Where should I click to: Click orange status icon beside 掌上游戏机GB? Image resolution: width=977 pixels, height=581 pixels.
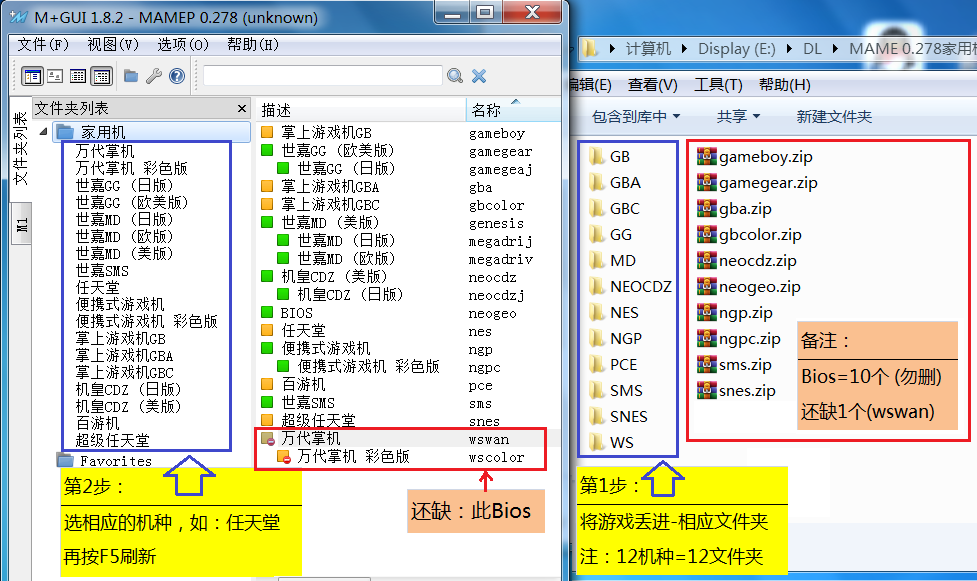pyautogui.click(x=267, y=132)
